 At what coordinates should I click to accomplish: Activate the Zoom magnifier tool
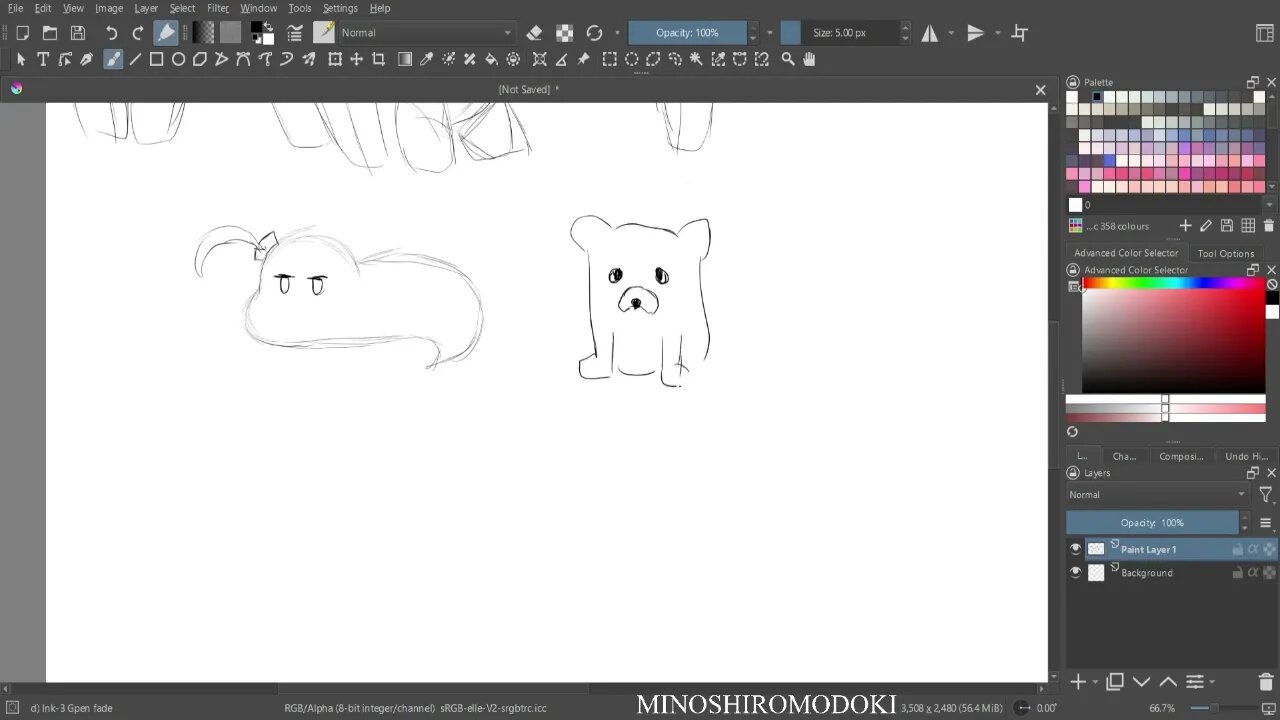coord(788,60)
